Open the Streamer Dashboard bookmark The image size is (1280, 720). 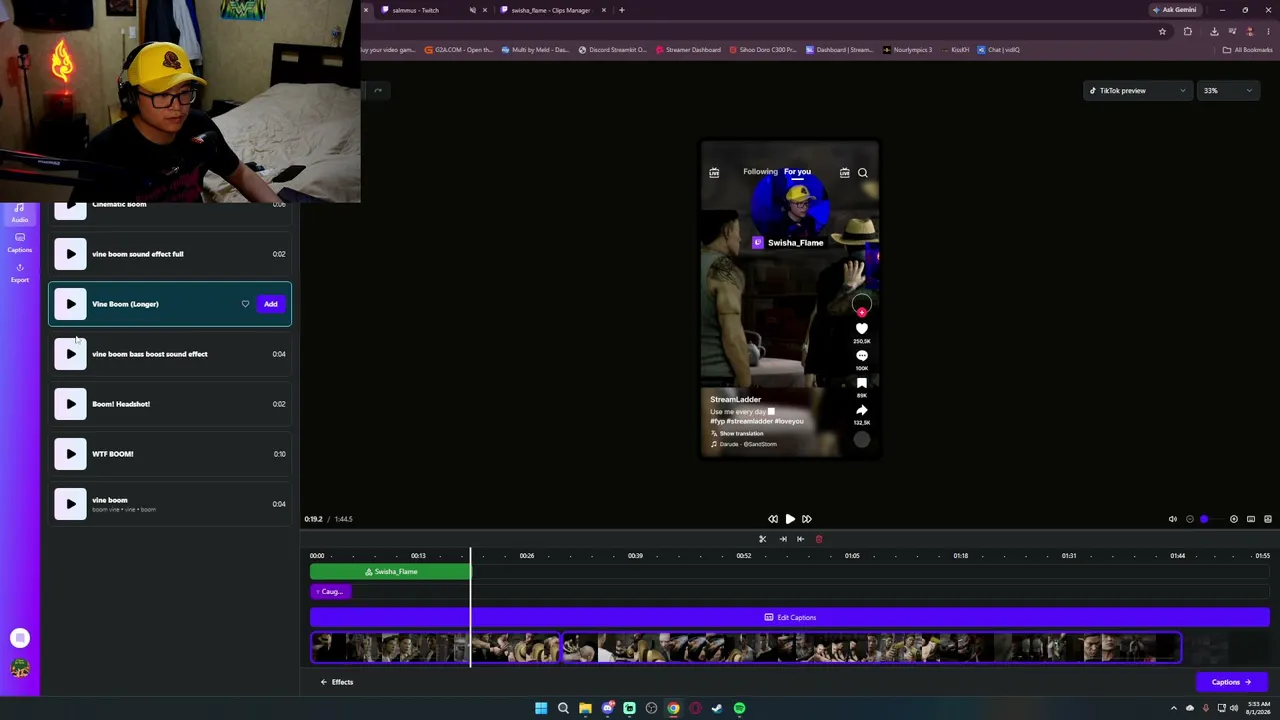coord(687,50)
